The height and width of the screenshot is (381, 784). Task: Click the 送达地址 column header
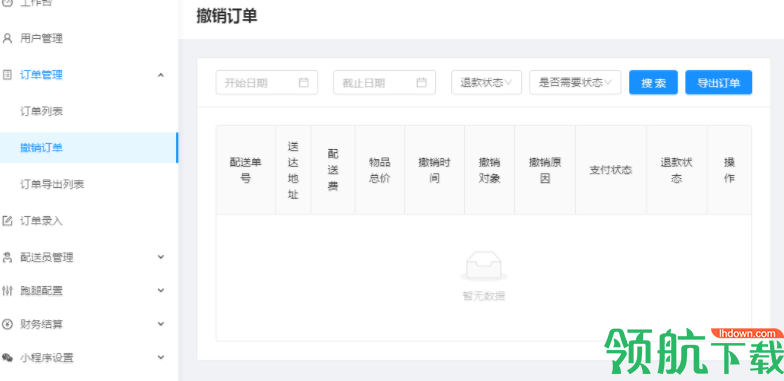(293, 170)
